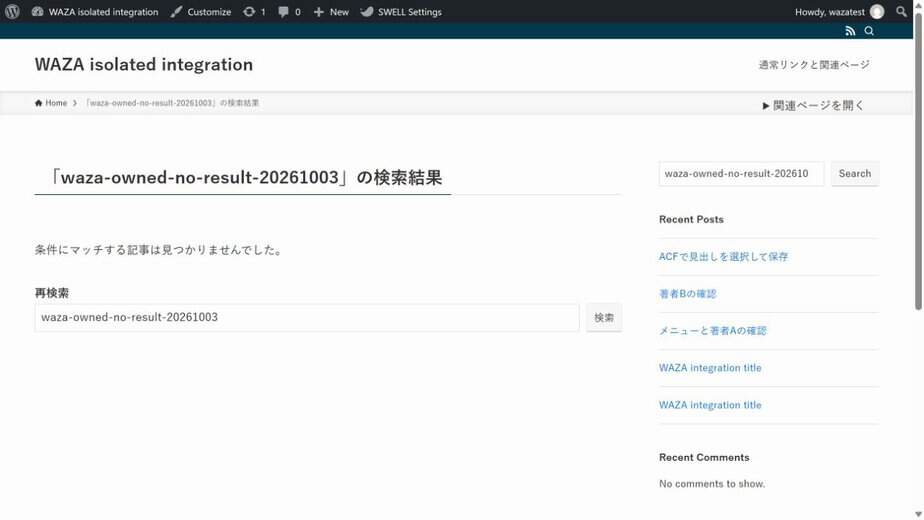Open recent post メニューと著者Aの確認
Image resolution: width=924 pixels, height=520 pixels.
(712, 331)
